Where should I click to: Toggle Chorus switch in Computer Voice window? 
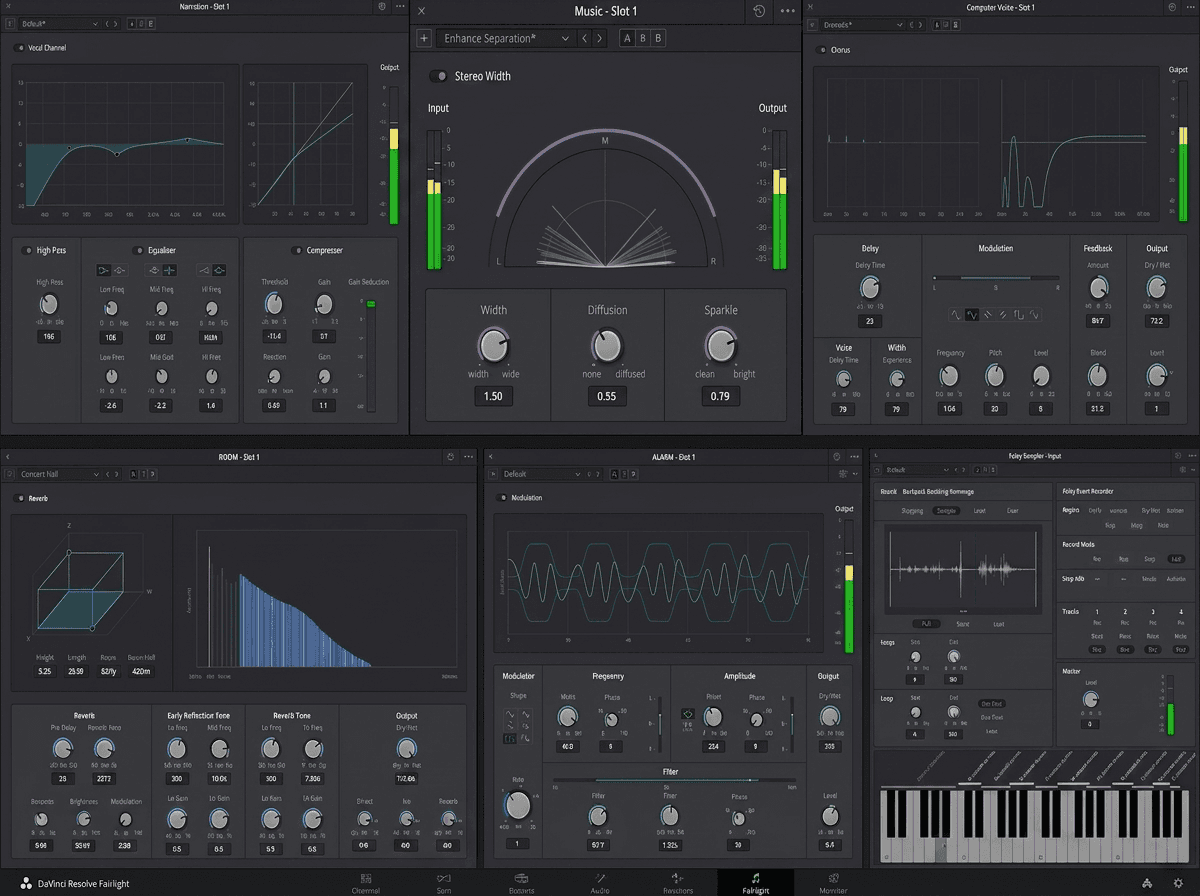click(x=822, y=49)
